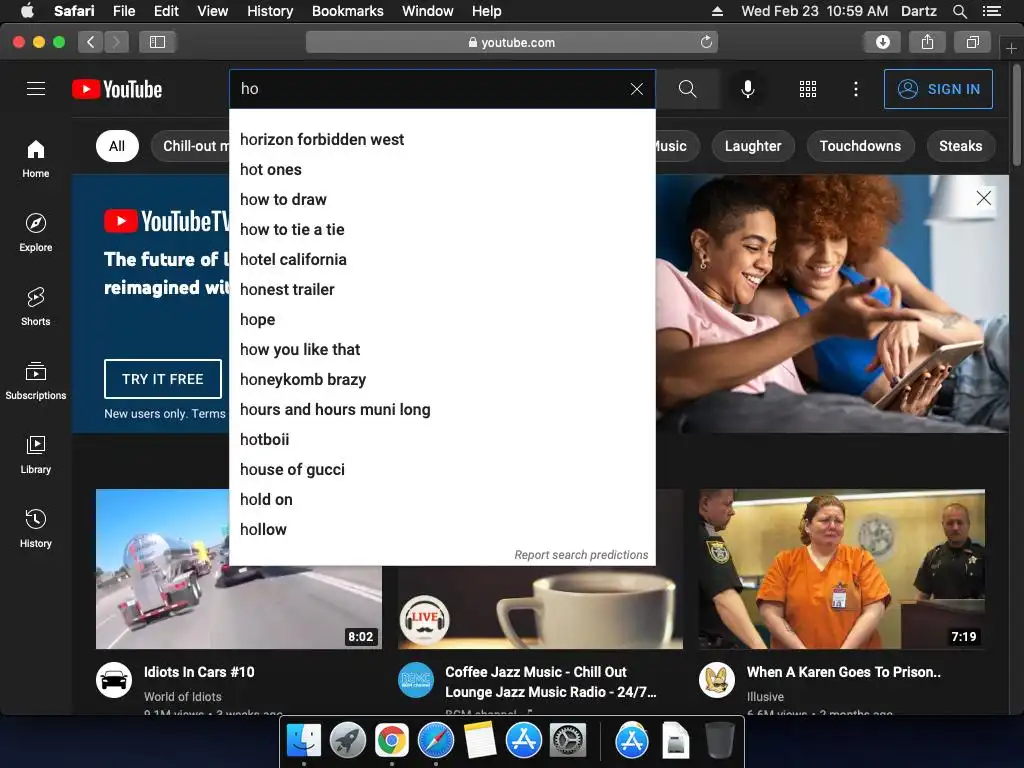
Task: Open Illusive channel avatar
Action: coord(716,680)
